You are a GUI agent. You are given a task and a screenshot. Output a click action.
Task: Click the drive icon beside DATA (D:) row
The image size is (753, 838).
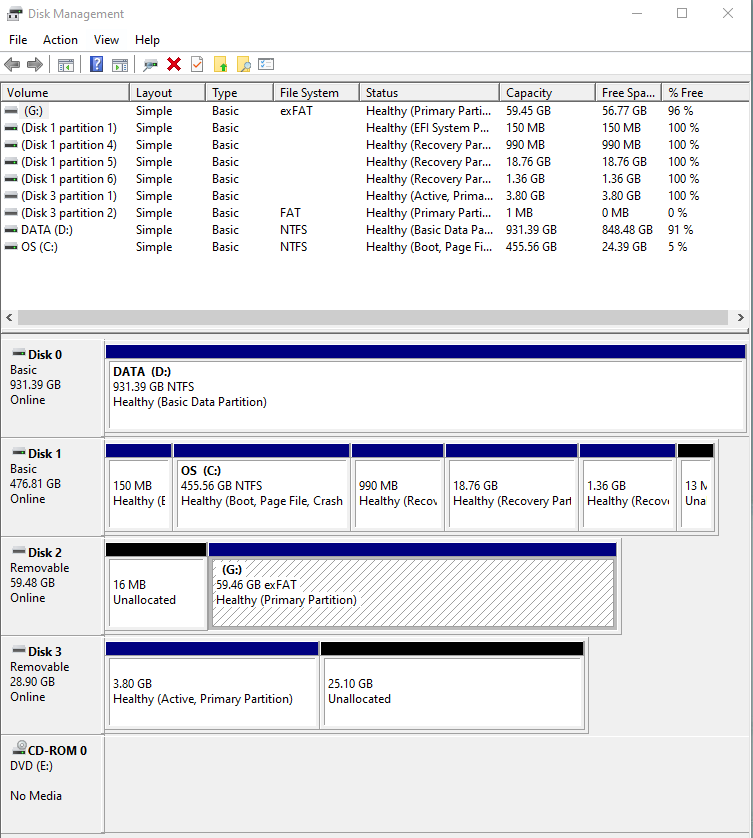click(11, 230)
